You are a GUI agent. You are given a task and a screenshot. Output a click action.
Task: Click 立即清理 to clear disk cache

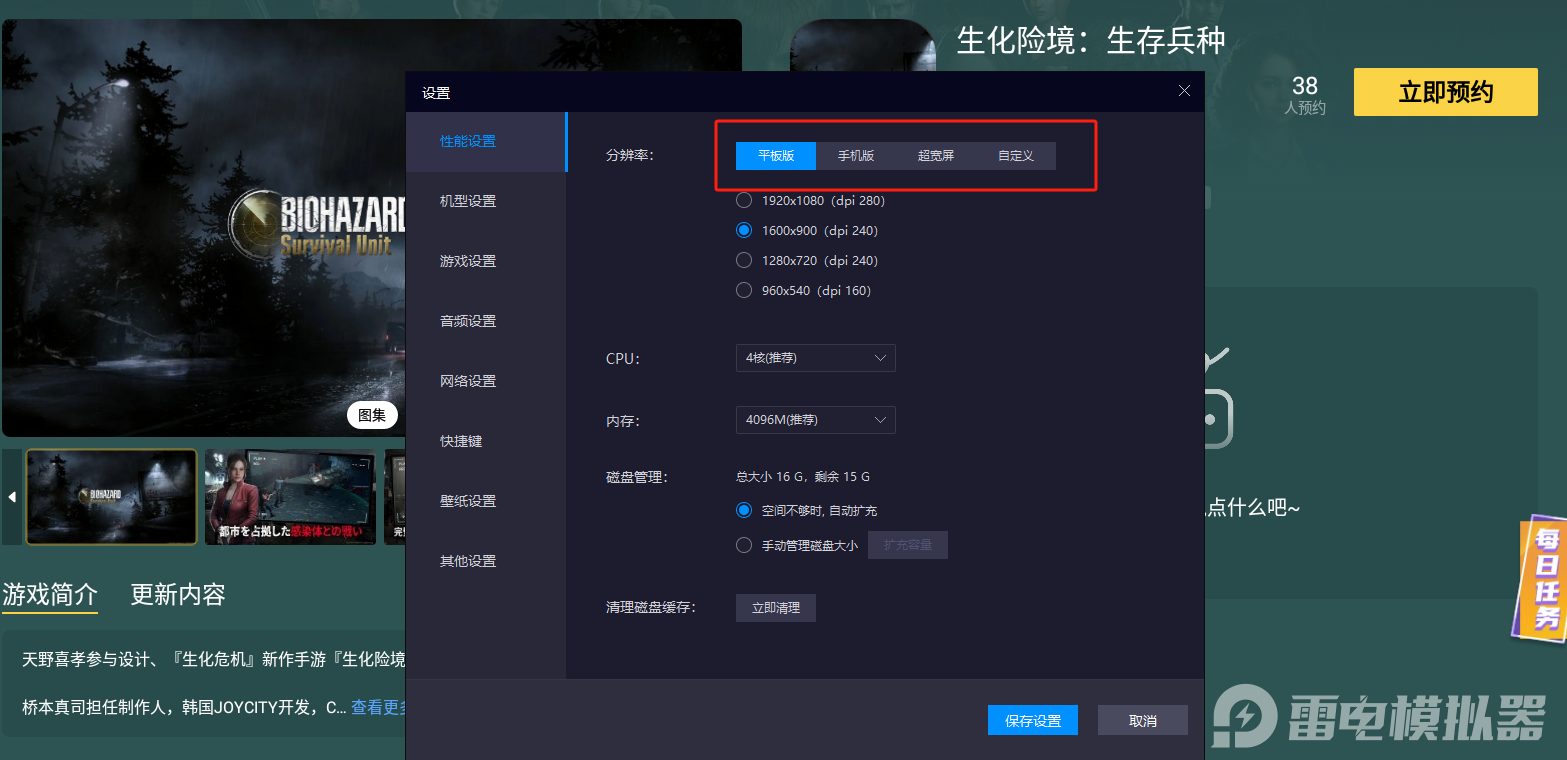click(775, 607)
